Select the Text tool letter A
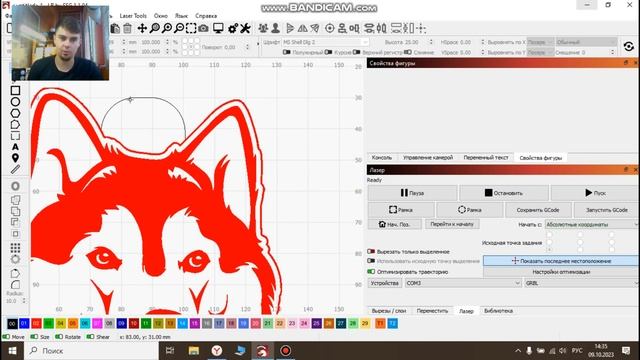Viewport: 640px width, 360px height. click(15, 147)
